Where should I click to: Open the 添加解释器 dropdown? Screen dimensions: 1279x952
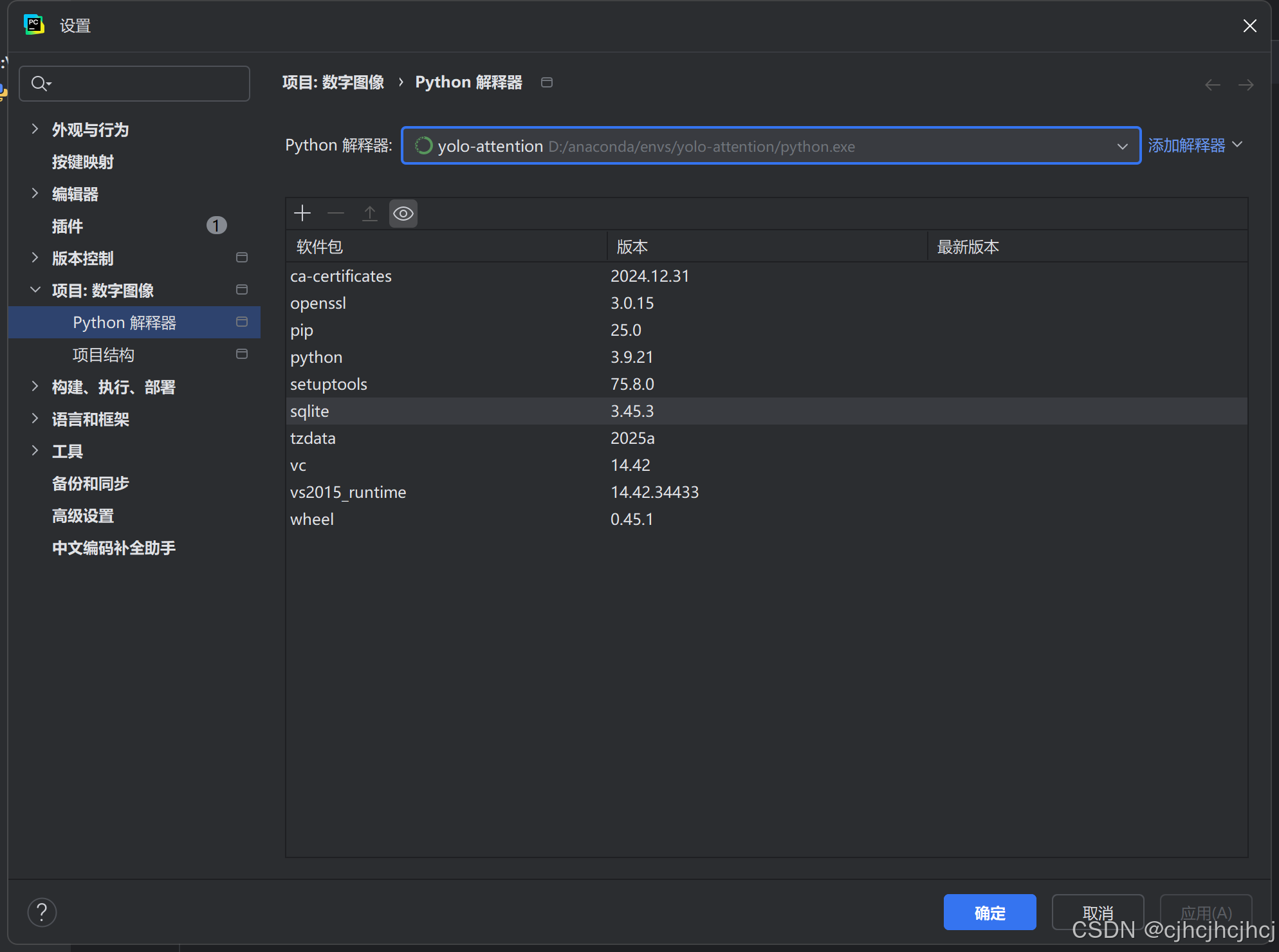pyautogui.click(x=1195, y=146)
